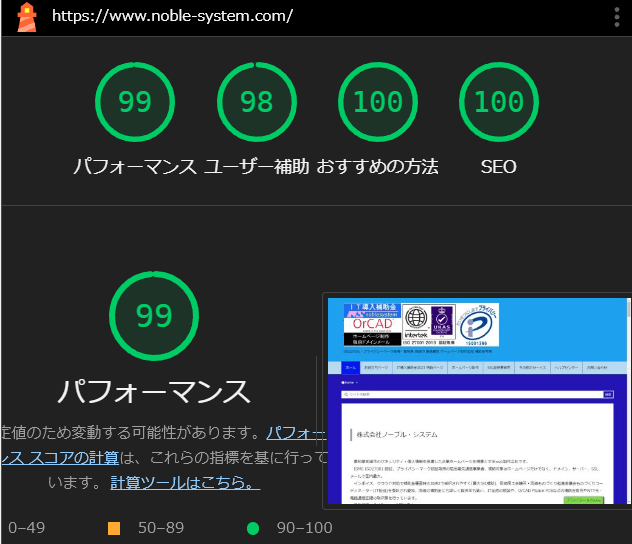Viewport: 632px width, 544px height.
Task: Click the page URL noble-system.com
Action: (x=172, y=16)
